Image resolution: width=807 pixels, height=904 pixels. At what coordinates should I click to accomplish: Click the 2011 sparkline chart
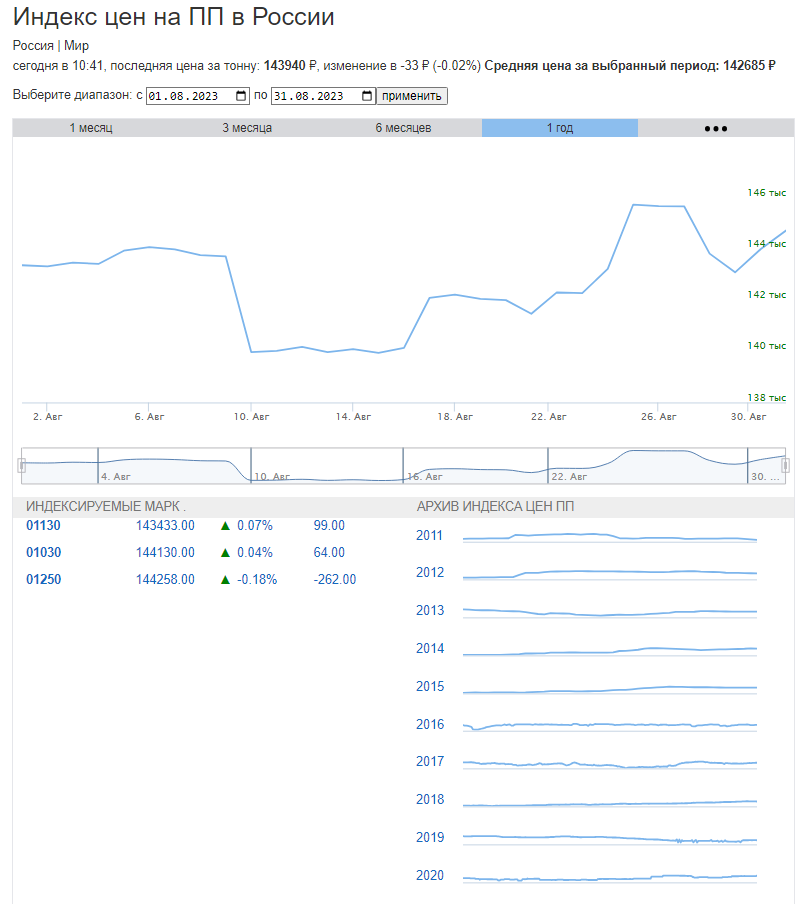(610, 537)
